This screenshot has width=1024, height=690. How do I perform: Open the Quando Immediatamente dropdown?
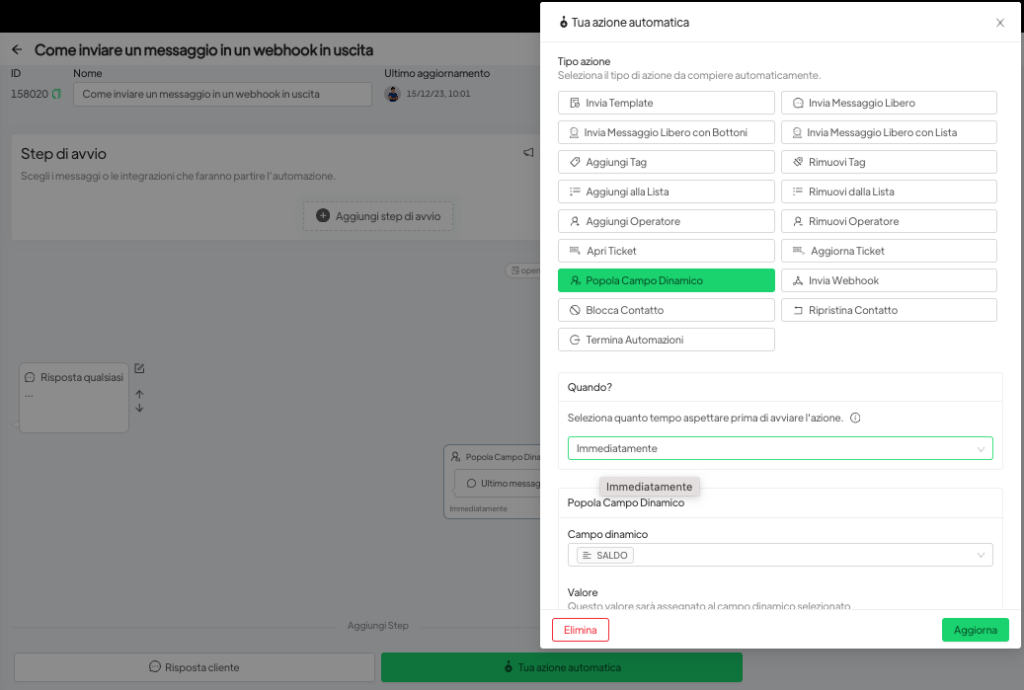click(x=780, y=449)
